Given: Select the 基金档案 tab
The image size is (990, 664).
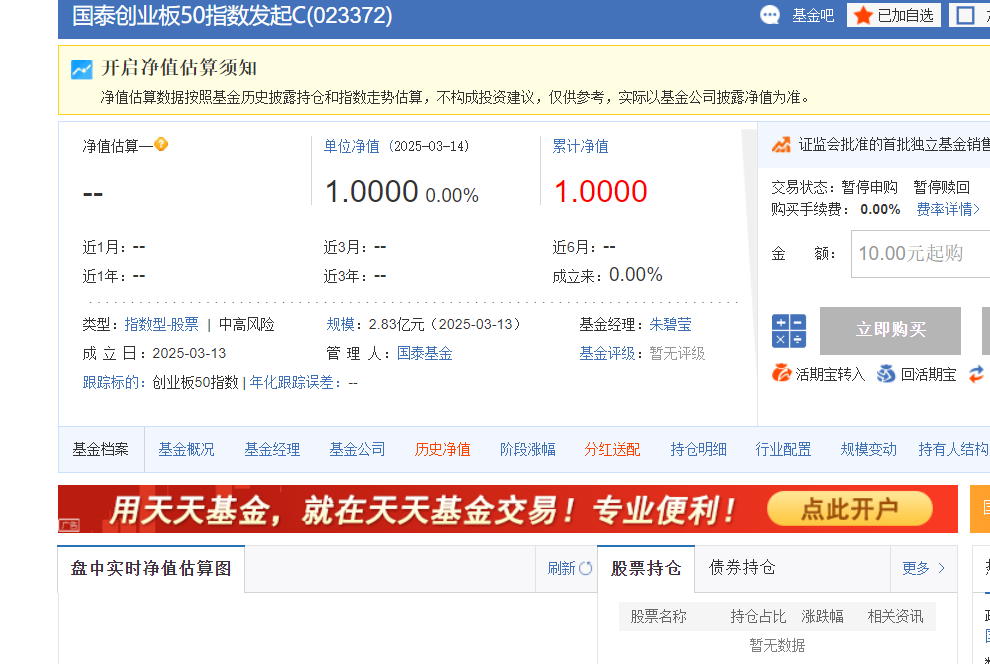Looking at the screenshot, I should [100, 449].
